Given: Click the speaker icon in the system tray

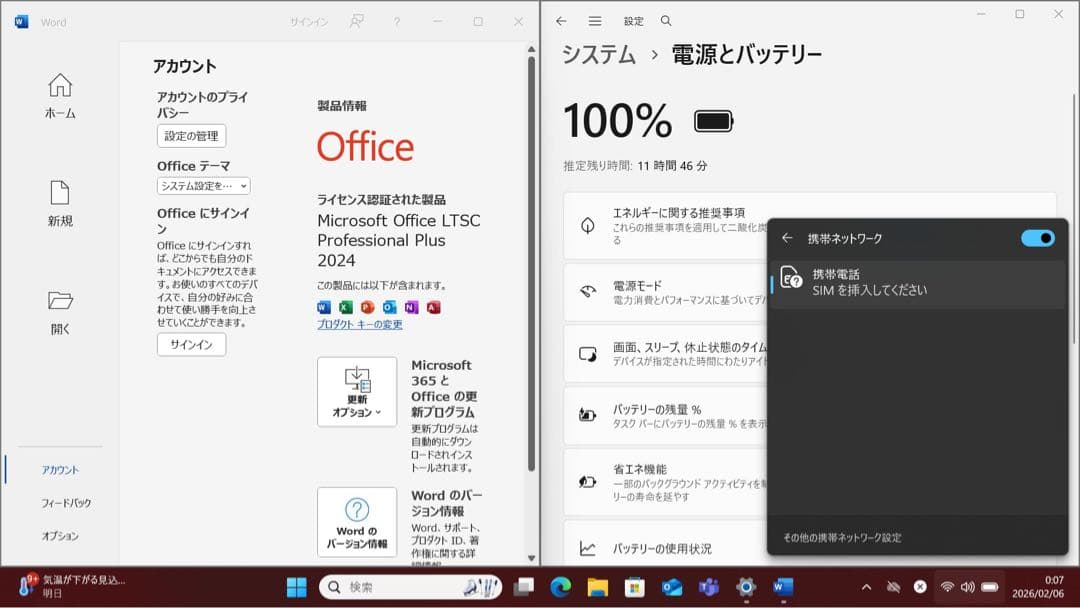Looking at the screenshot, I should [x=970, y=587].
